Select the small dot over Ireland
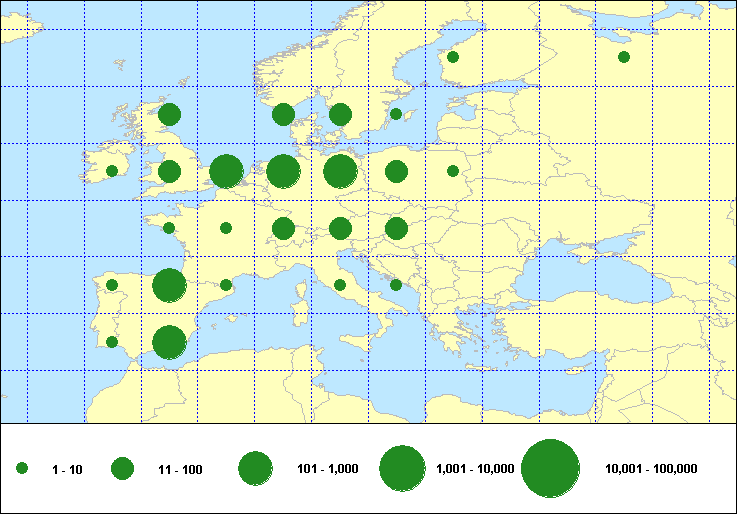Screen dimensions: 737x514 click(112, 171)
